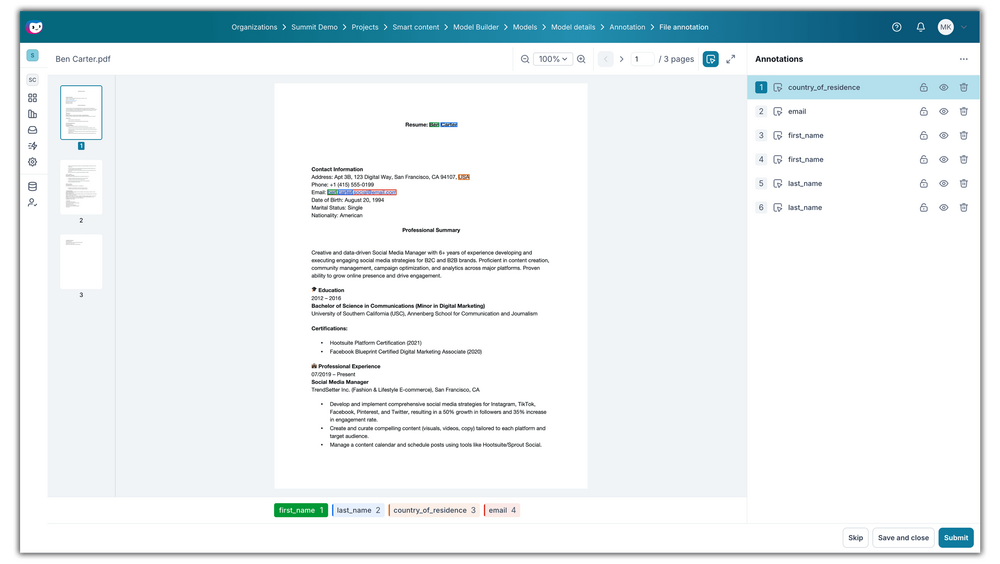Open the settings gear in left sidebar
Viewport: 1000px width, 564px height.
[x=32, y=162]
